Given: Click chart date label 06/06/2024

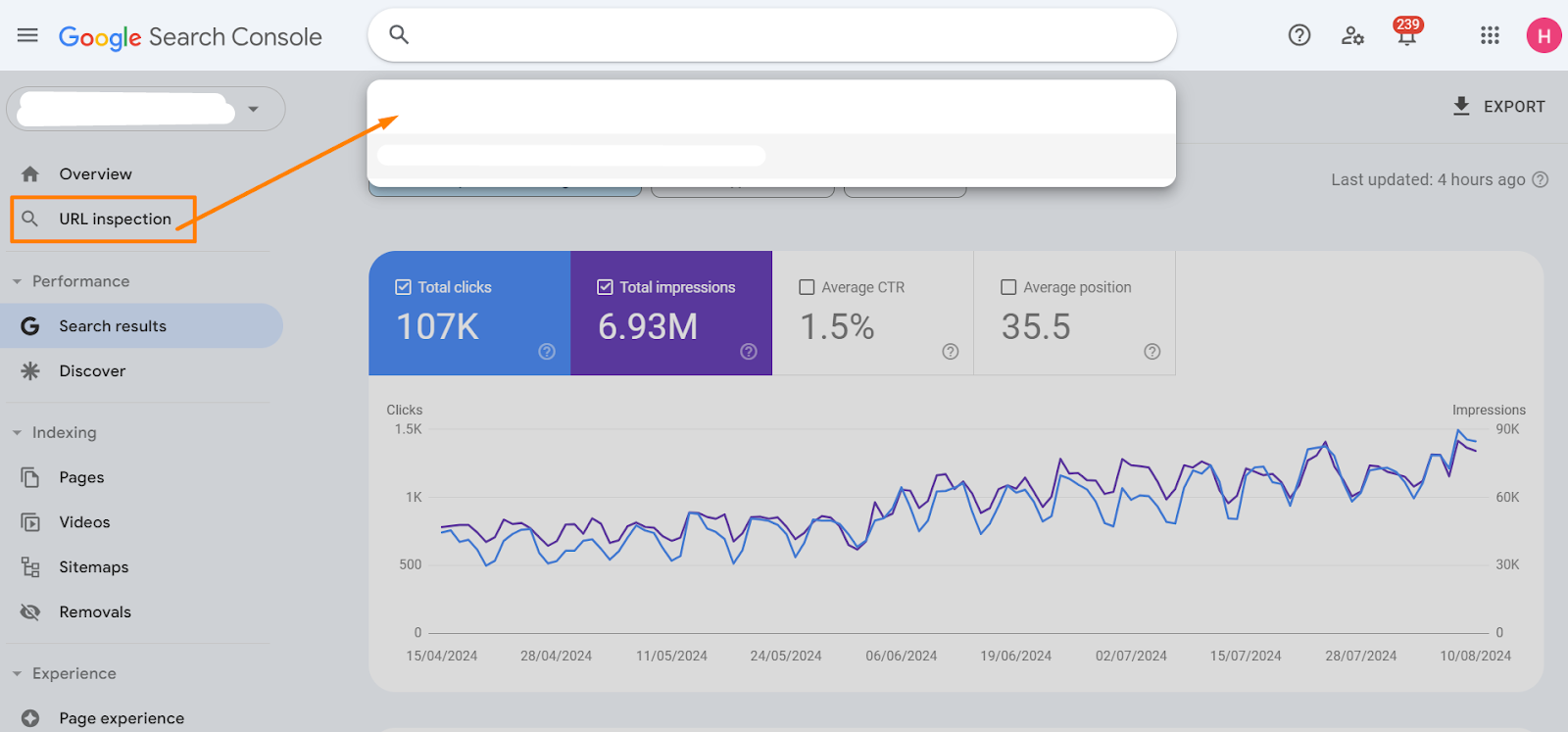Looking at the screenshot, I should pyautogui.click(x=901, y=656).
